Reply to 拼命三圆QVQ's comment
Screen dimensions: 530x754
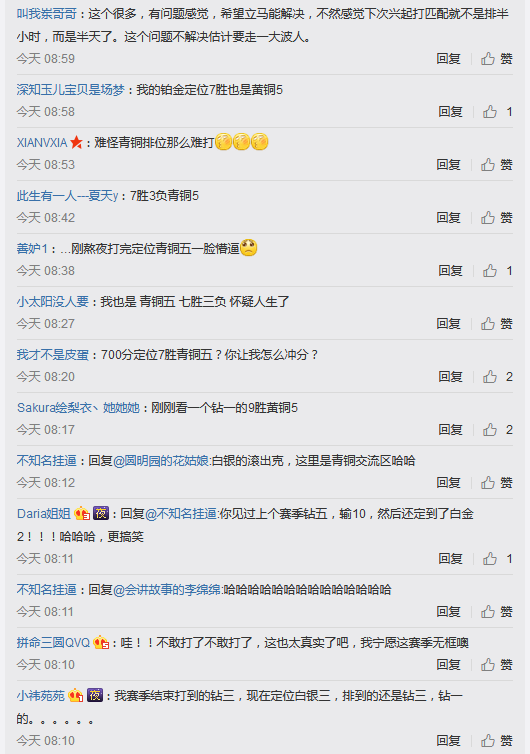(x=448, y=665)
